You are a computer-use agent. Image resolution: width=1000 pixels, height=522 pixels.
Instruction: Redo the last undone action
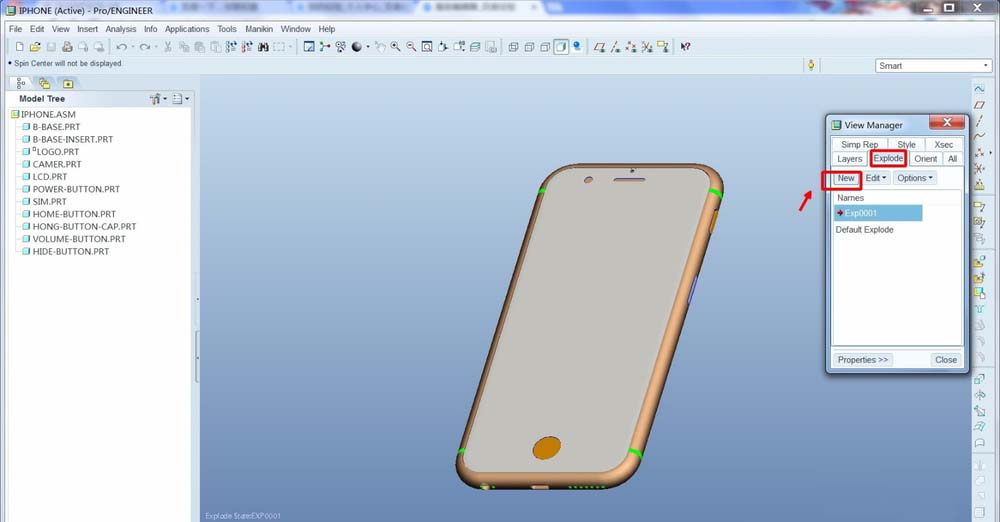pos(144,47)
